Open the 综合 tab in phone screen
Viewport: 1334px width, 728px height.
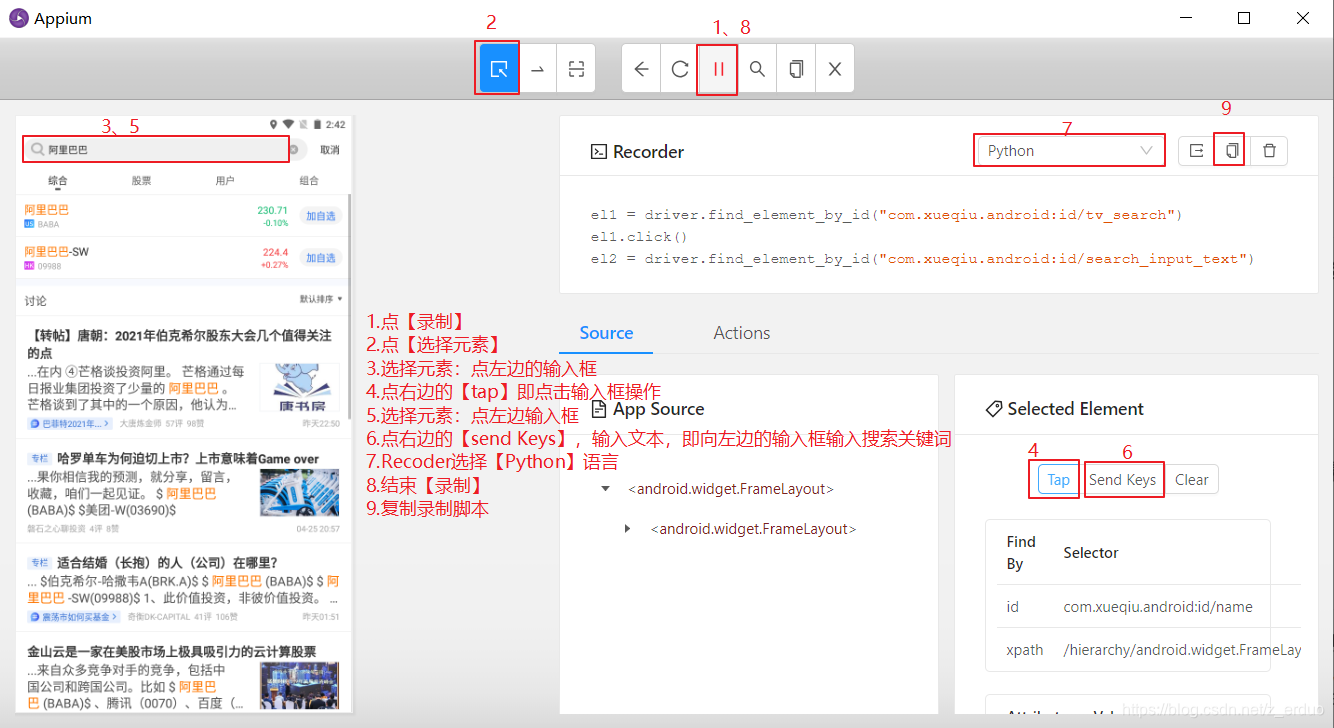point(59,181)
